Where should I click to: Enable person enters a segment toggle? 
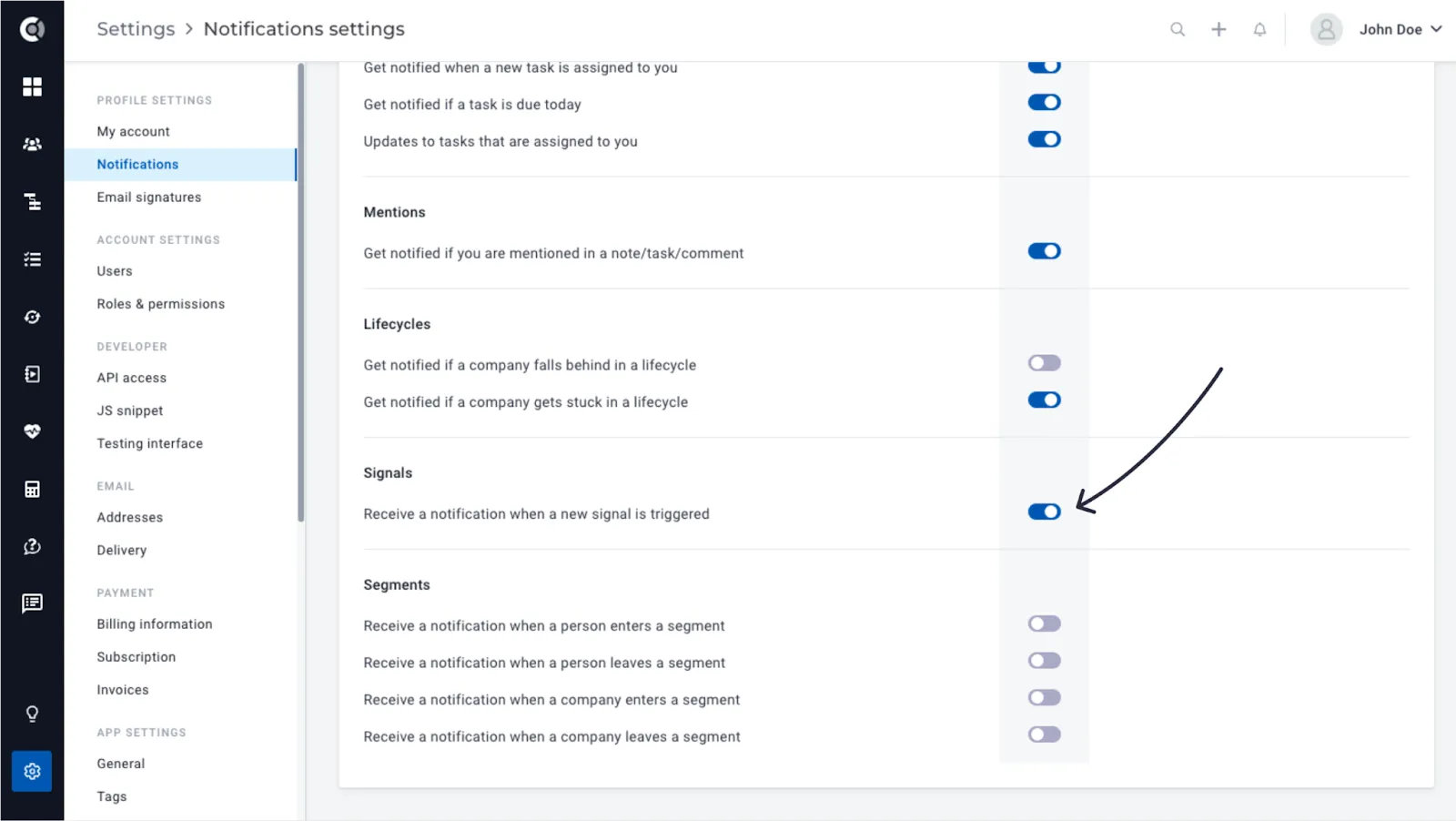pos(1045,623)
